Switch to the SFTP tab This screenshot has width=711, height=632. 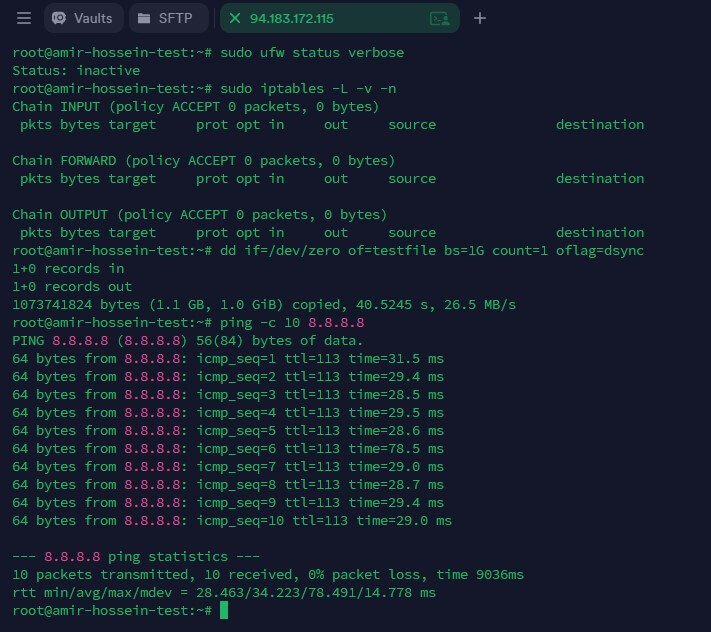click(168, 18)
